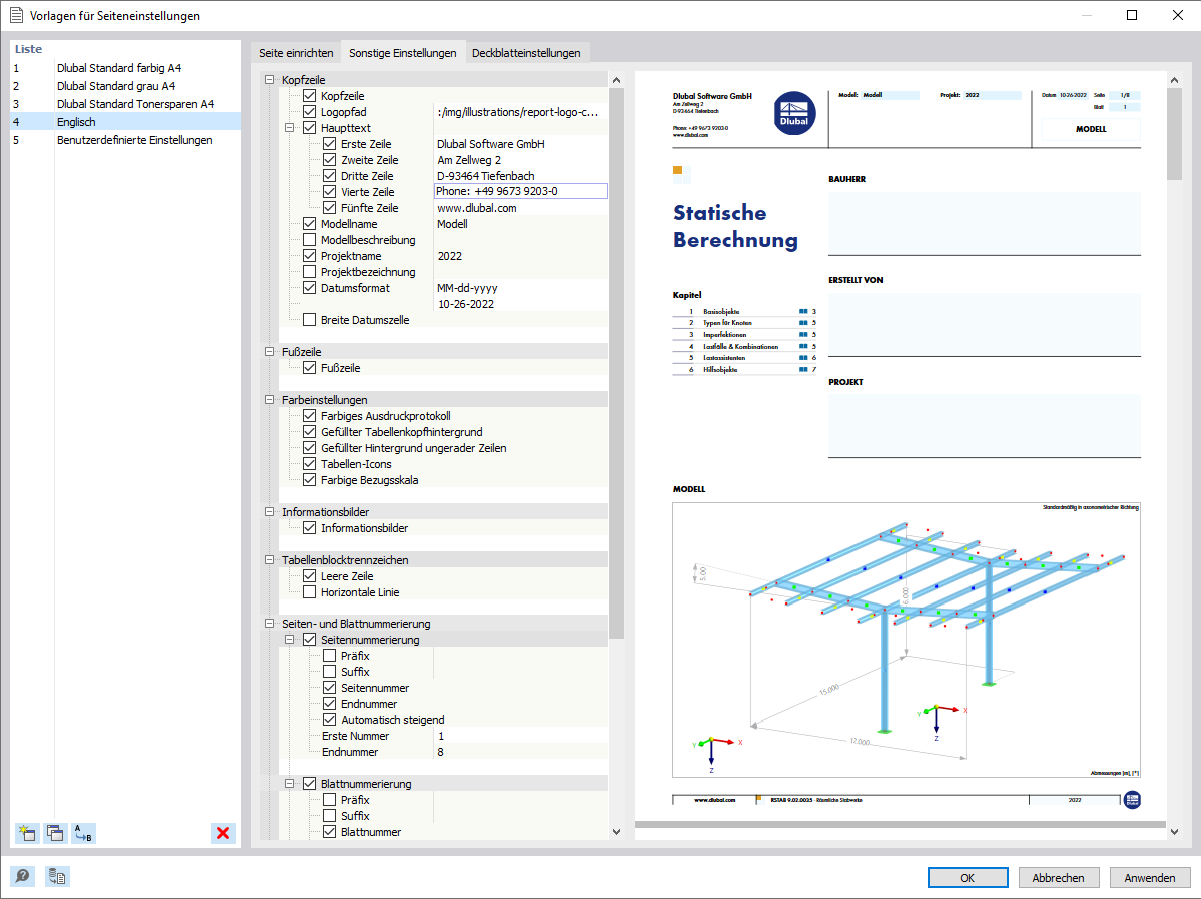
Task: Click the rename A-to-B icon
Action: (x=83, y=832)
